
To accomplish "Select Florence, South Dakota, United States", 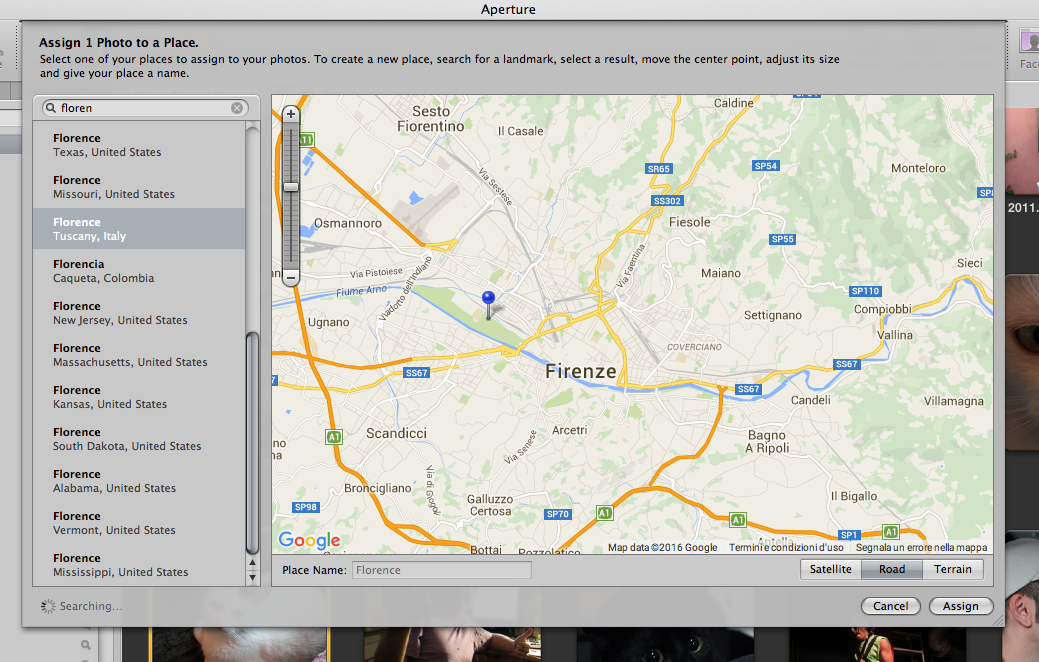I will 139,439.
